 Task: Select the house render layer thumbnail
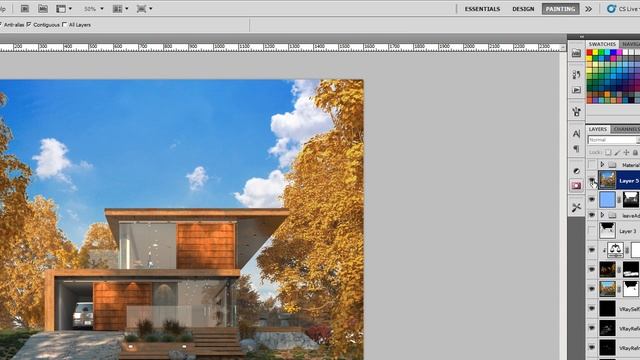tap(607, 289)
